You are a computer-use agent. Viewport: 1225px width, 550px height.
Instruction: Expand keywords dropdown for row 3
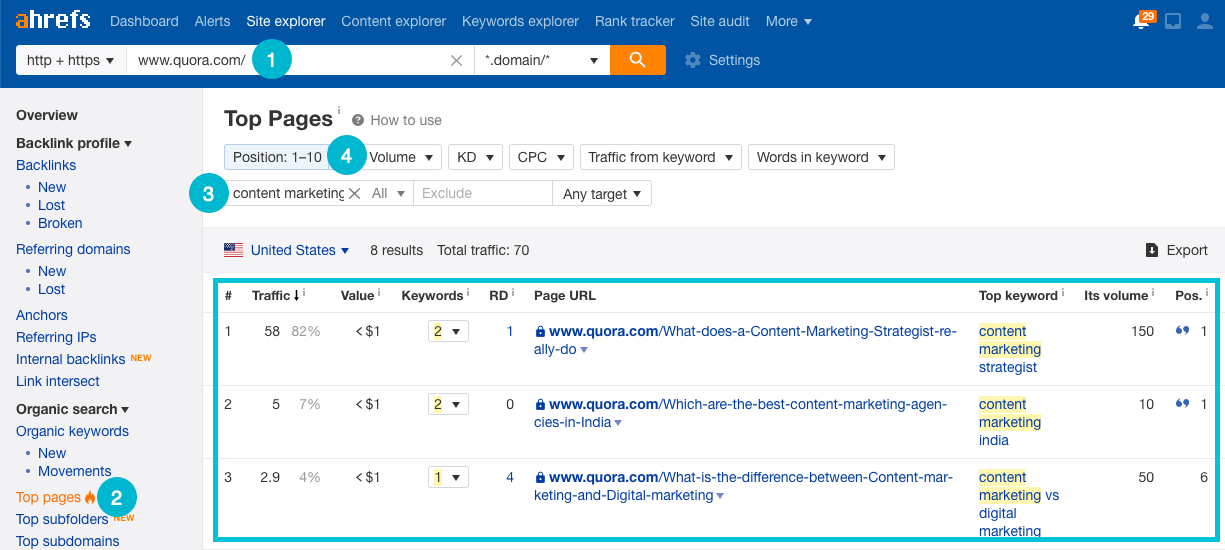click(x=448, y=477)
